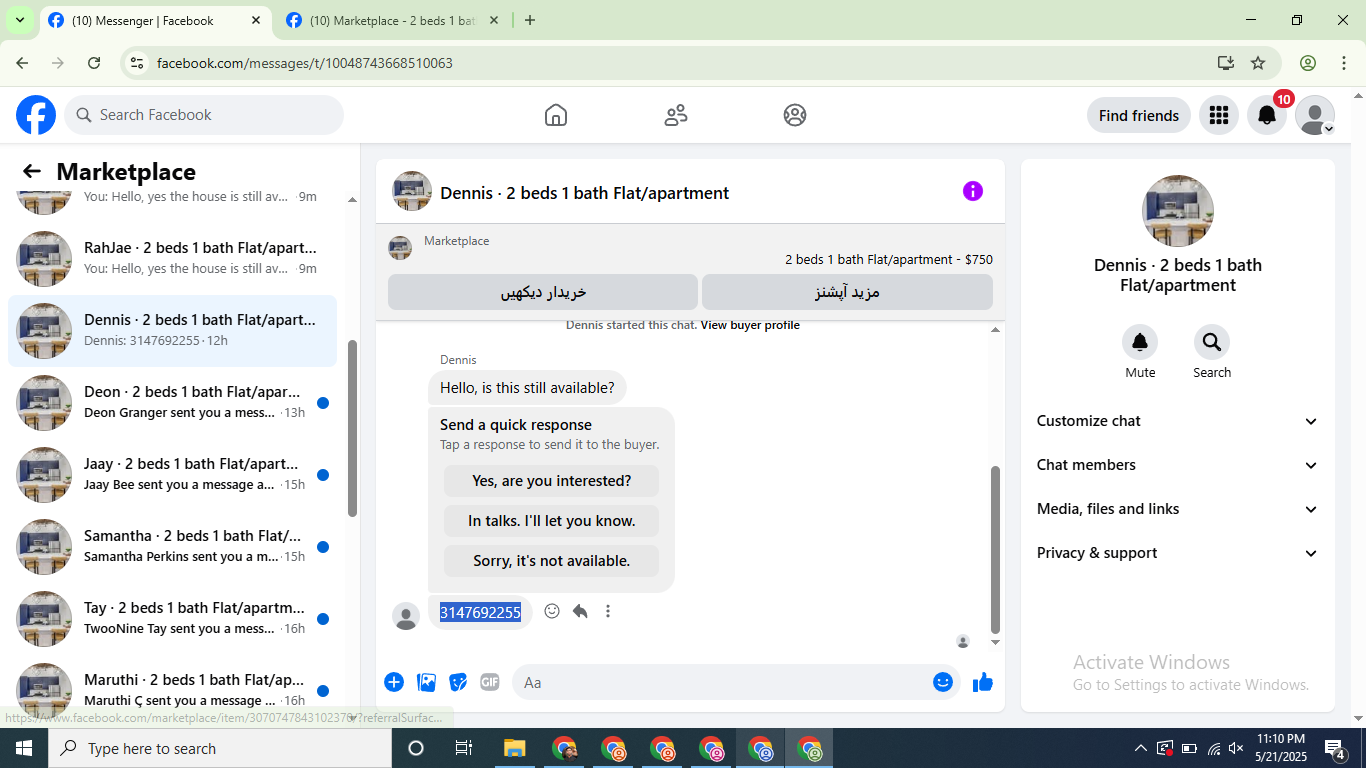Open the Jaay conversation
Image resolution: width=1366 pixels, height=768 pixels.
[x=172, y=475]
